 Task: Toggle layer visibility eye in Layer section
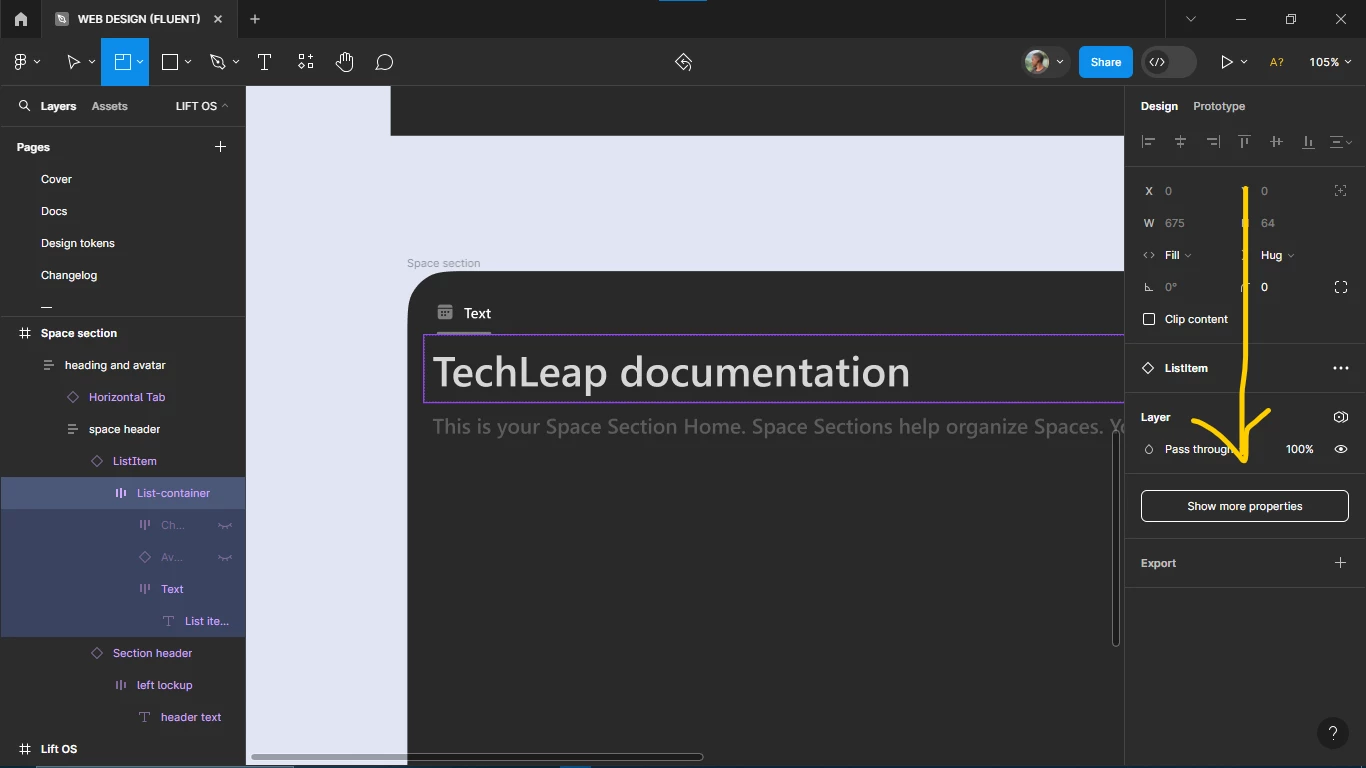point(1341,449)
